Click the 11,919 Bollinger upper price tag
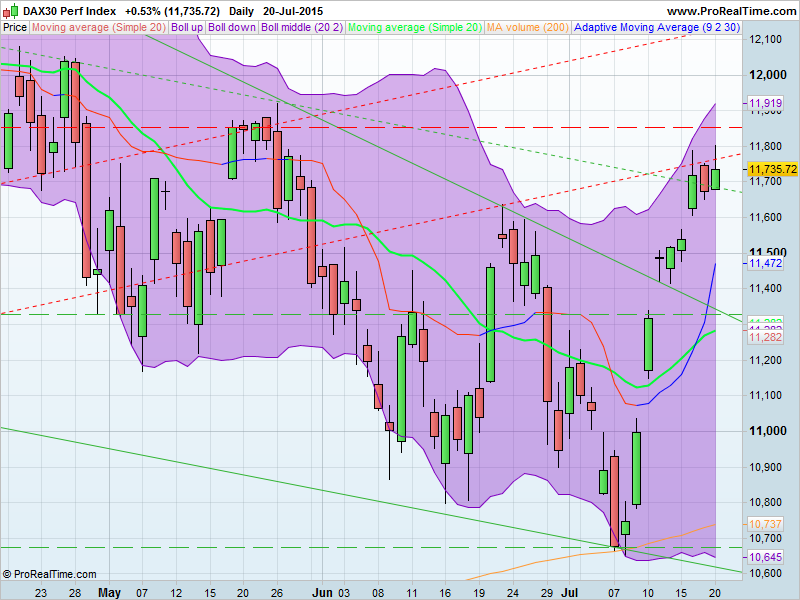This screenshot has width=800, height=600. pyautogui.click(x=765, y=103)
